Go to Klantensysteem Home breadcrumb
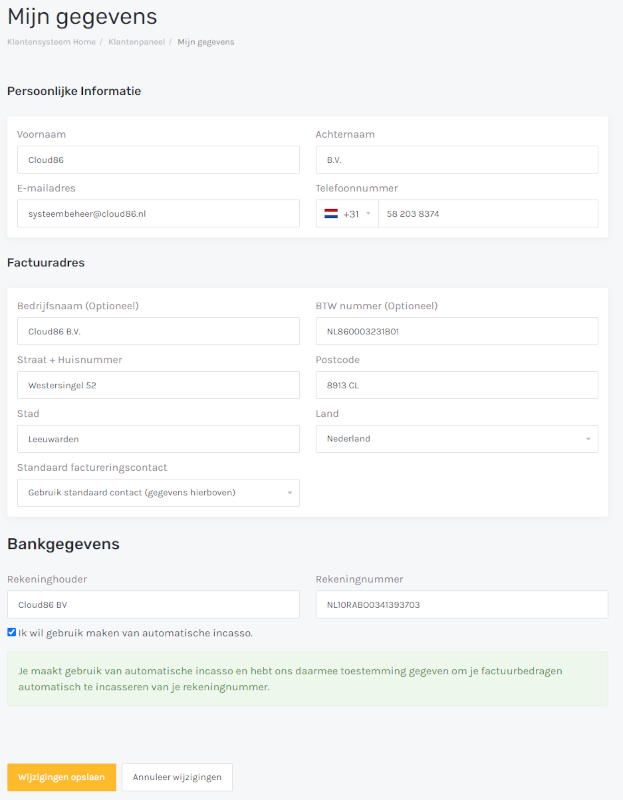 click(x=52, y=42)
